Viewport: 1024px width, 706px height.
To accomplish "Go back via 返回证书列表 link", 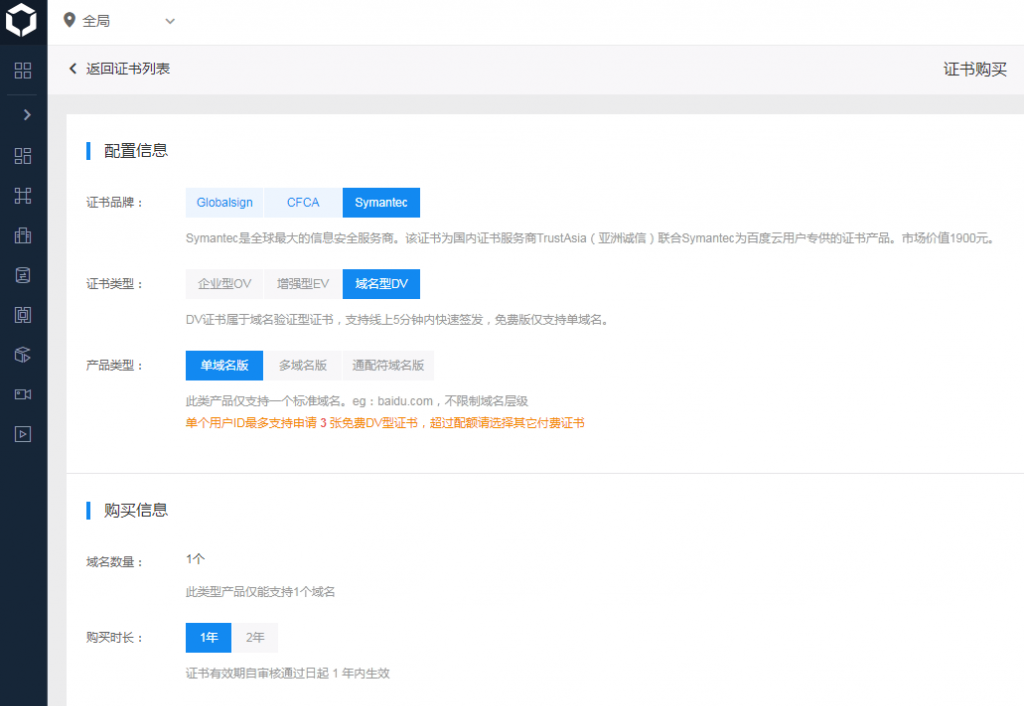I will (119, 69).
